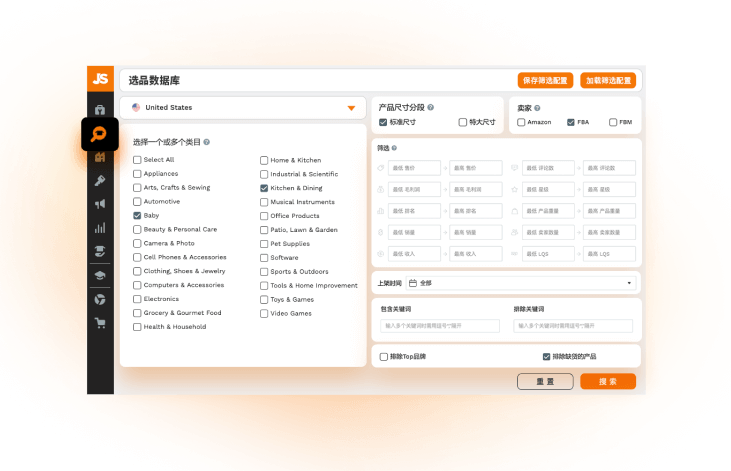Click the 最低 卖家数量 input field

pos(548,232)
